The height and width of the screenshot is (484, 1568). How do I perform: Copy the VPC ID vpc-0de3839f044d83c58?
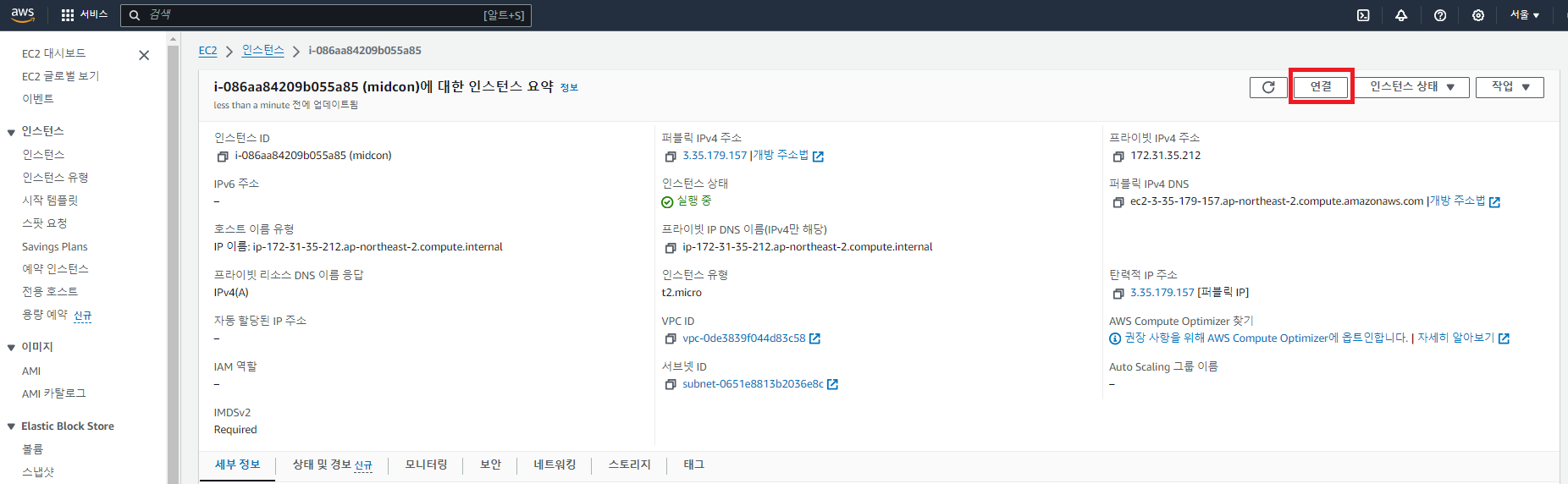click(671, 339)
